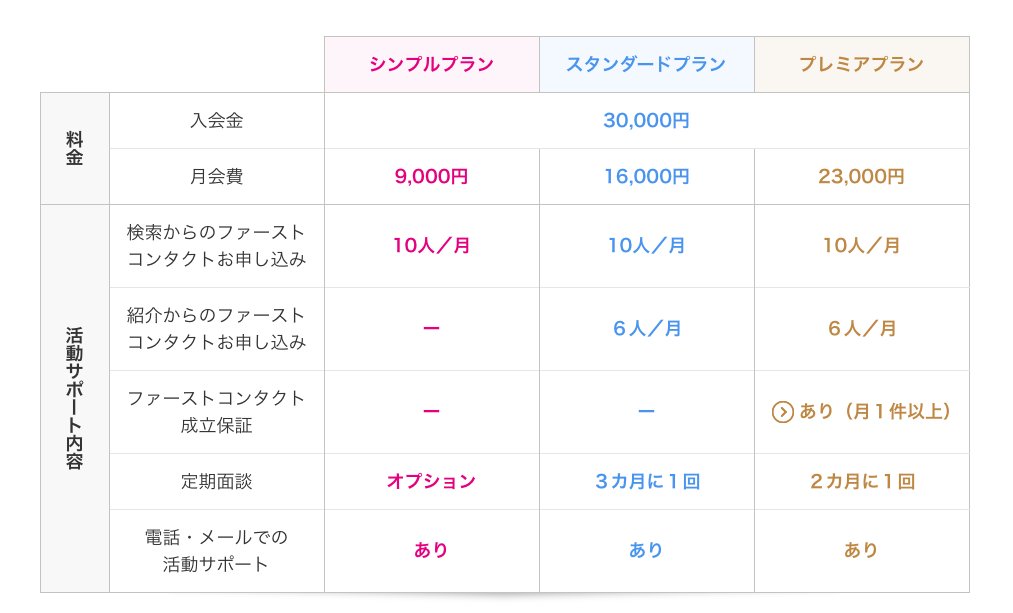Click the 入会金 row label

(x=216, y=121)
